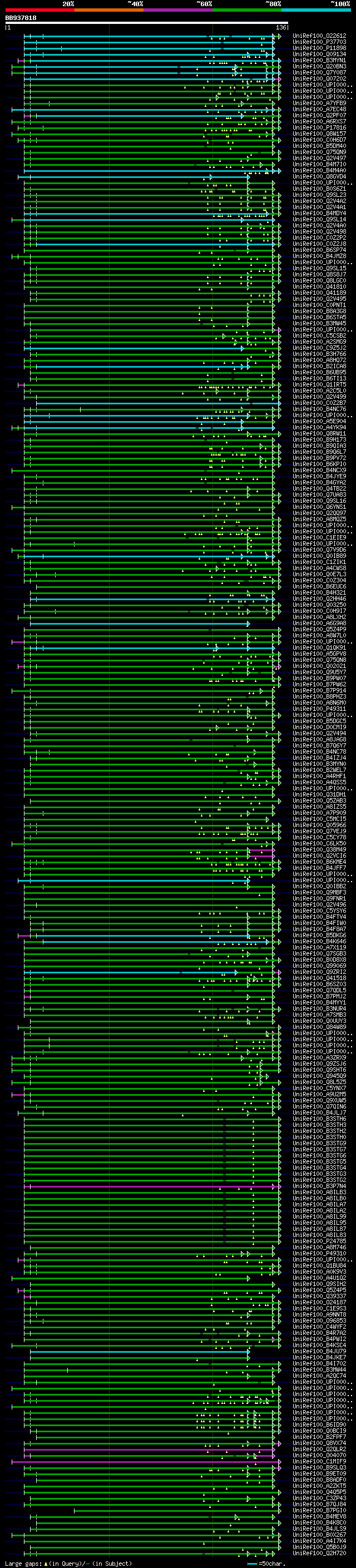Image resolution: width=356 pixels, height=1568 pixels.
Task: Select the UniRef100_Q9SL14 label
Action: click(x=319, y=220)
